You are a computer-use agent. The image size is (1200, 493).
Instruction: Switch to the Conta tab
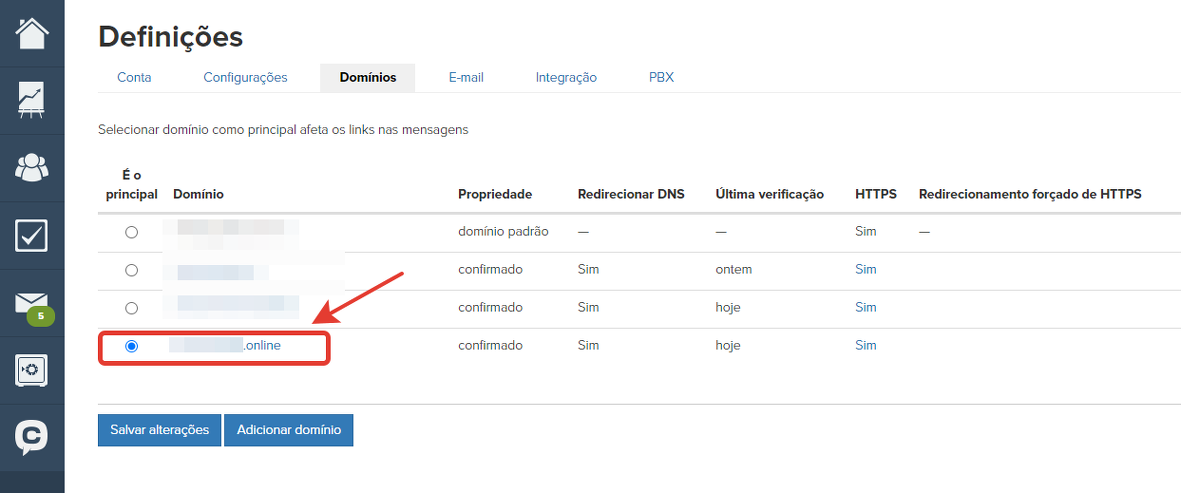134,78
